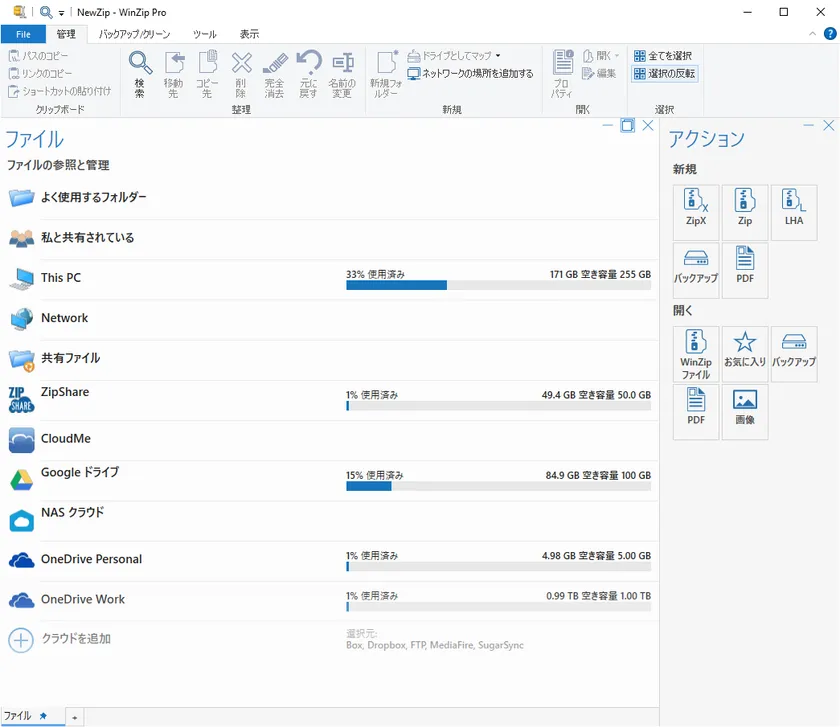The height and width of the screenshot is (727, 840).
Task: Toggle 選択の反転 invert selection
Action: (x=665, y=74)
